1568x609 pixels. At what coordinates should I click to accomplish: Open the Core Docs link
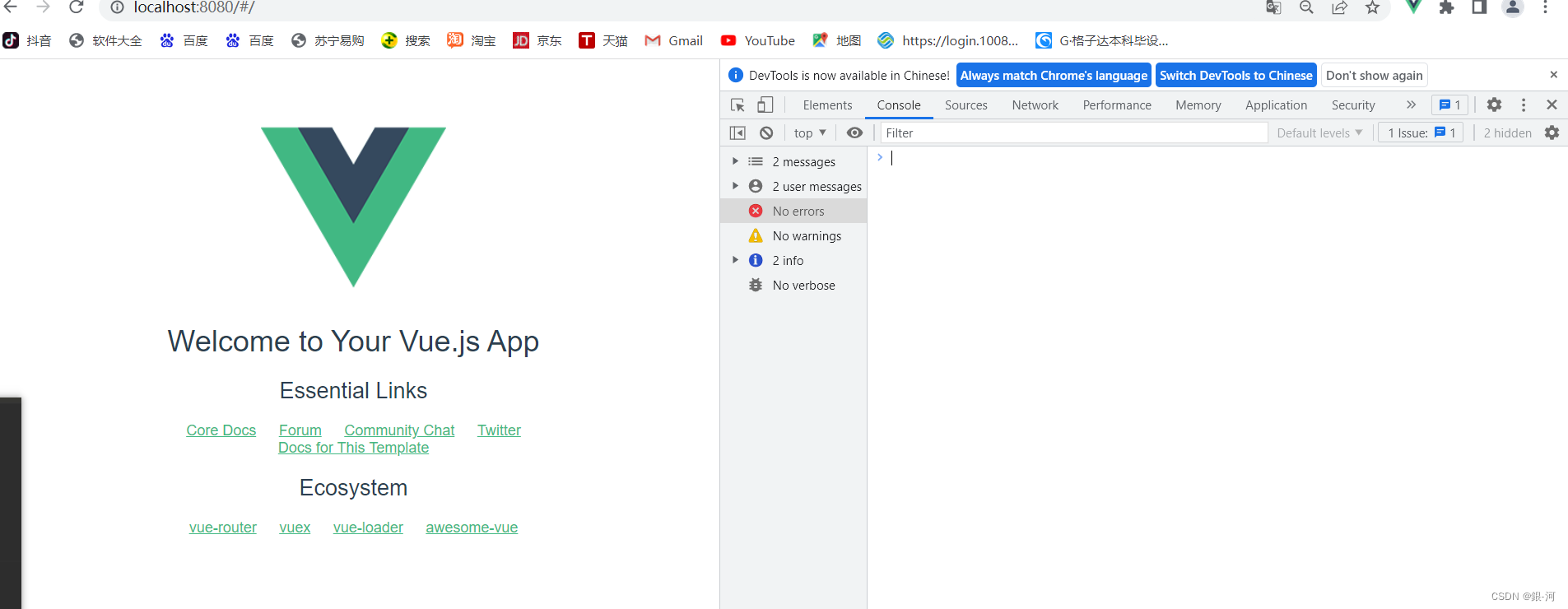point(221,430)
